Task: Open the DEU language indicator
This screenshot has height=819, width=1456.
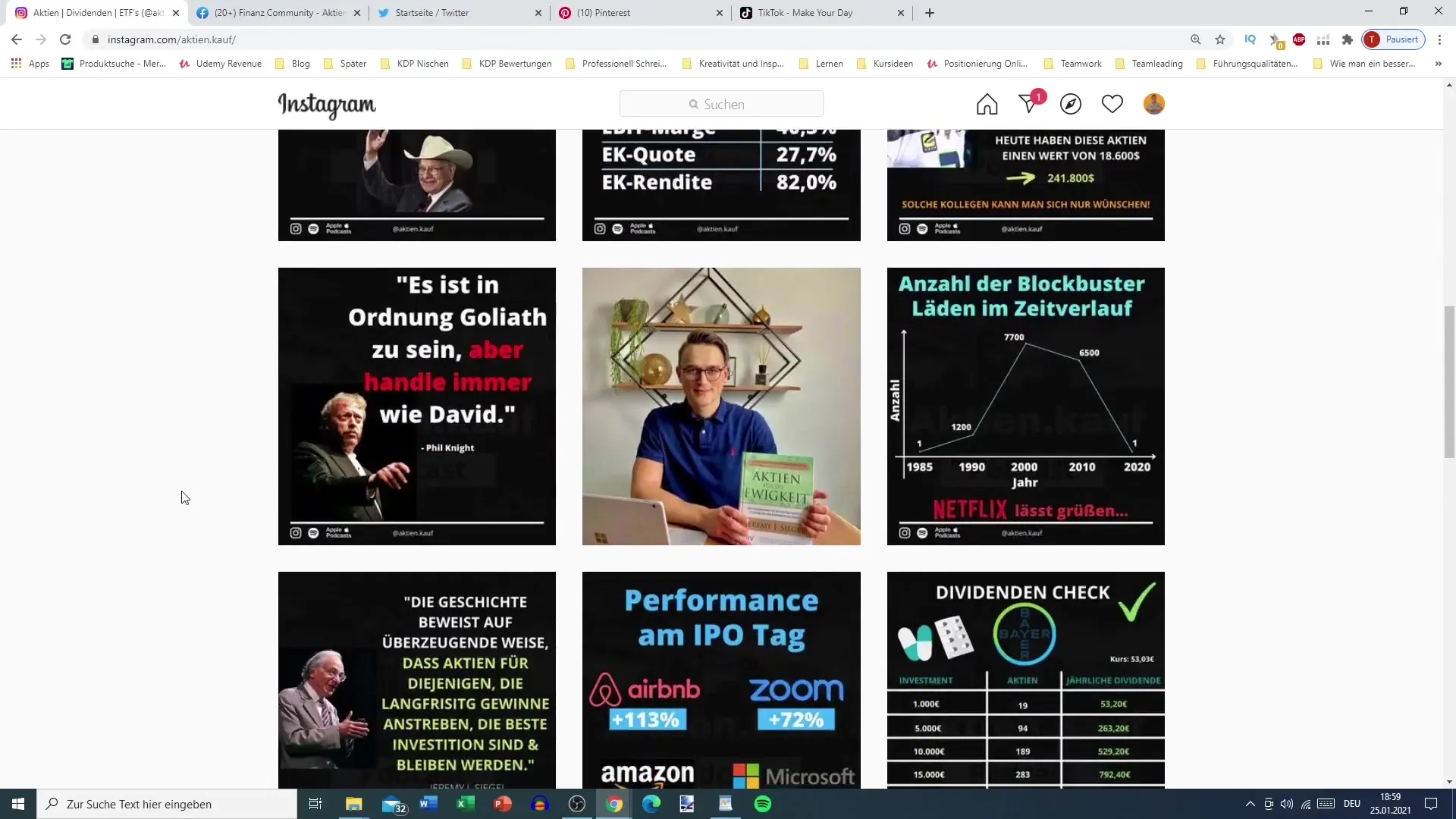Action: [1352, 804]
